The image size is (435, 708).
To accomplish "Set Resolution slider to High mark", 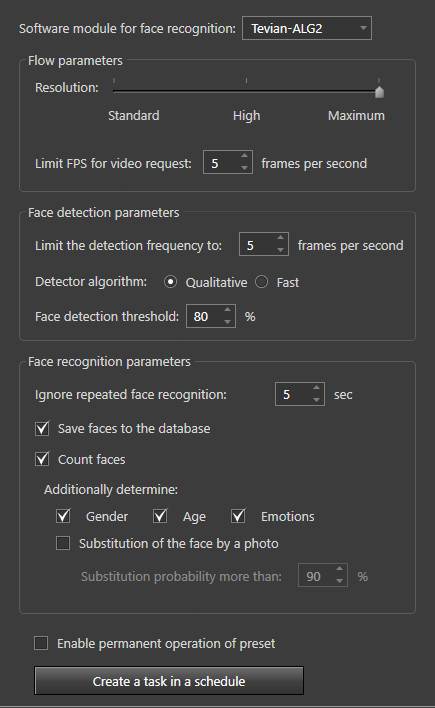I will 246,91.
